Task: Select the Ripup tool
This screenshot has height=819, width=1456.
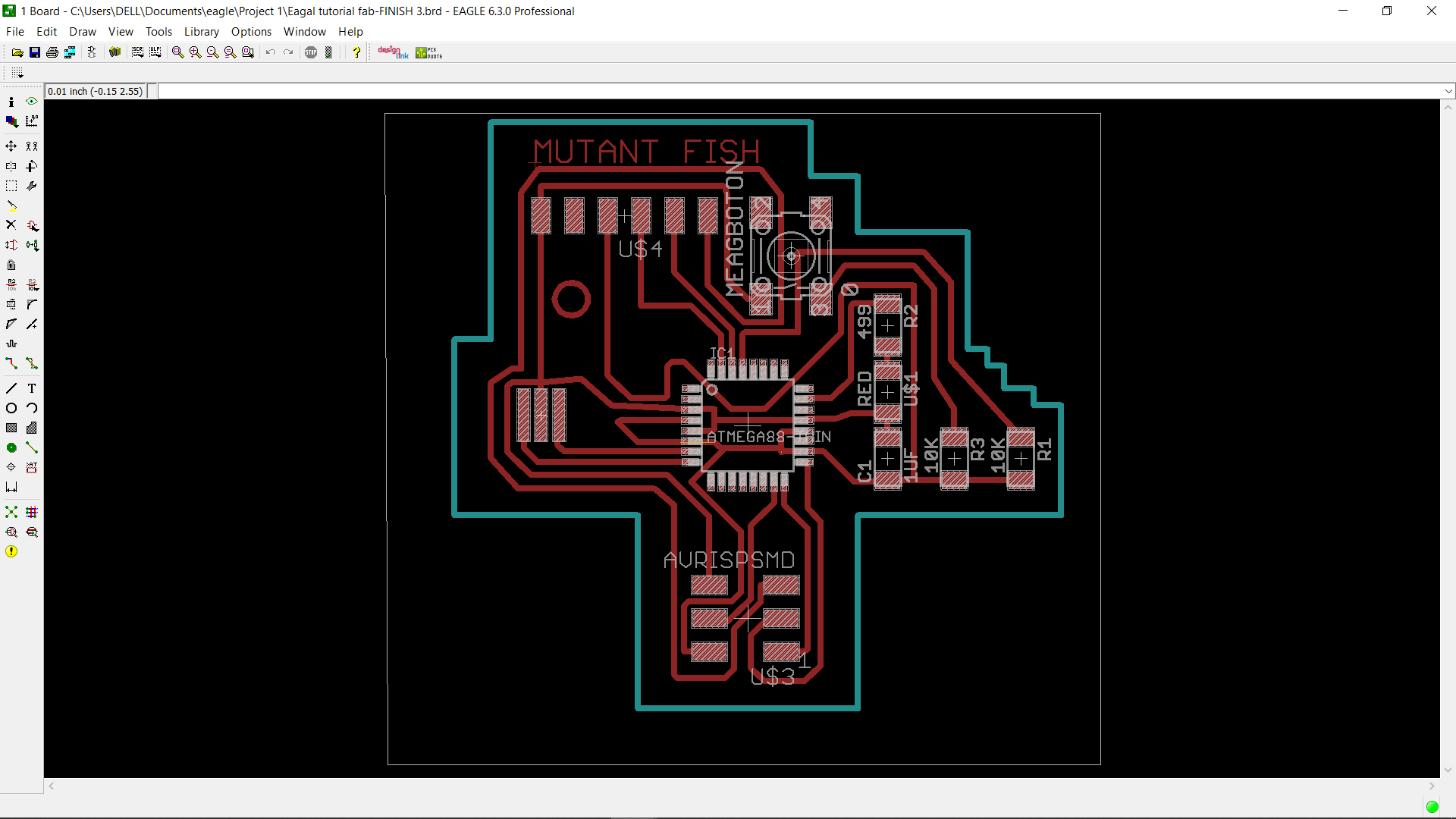Action: [x=31, y=364]
